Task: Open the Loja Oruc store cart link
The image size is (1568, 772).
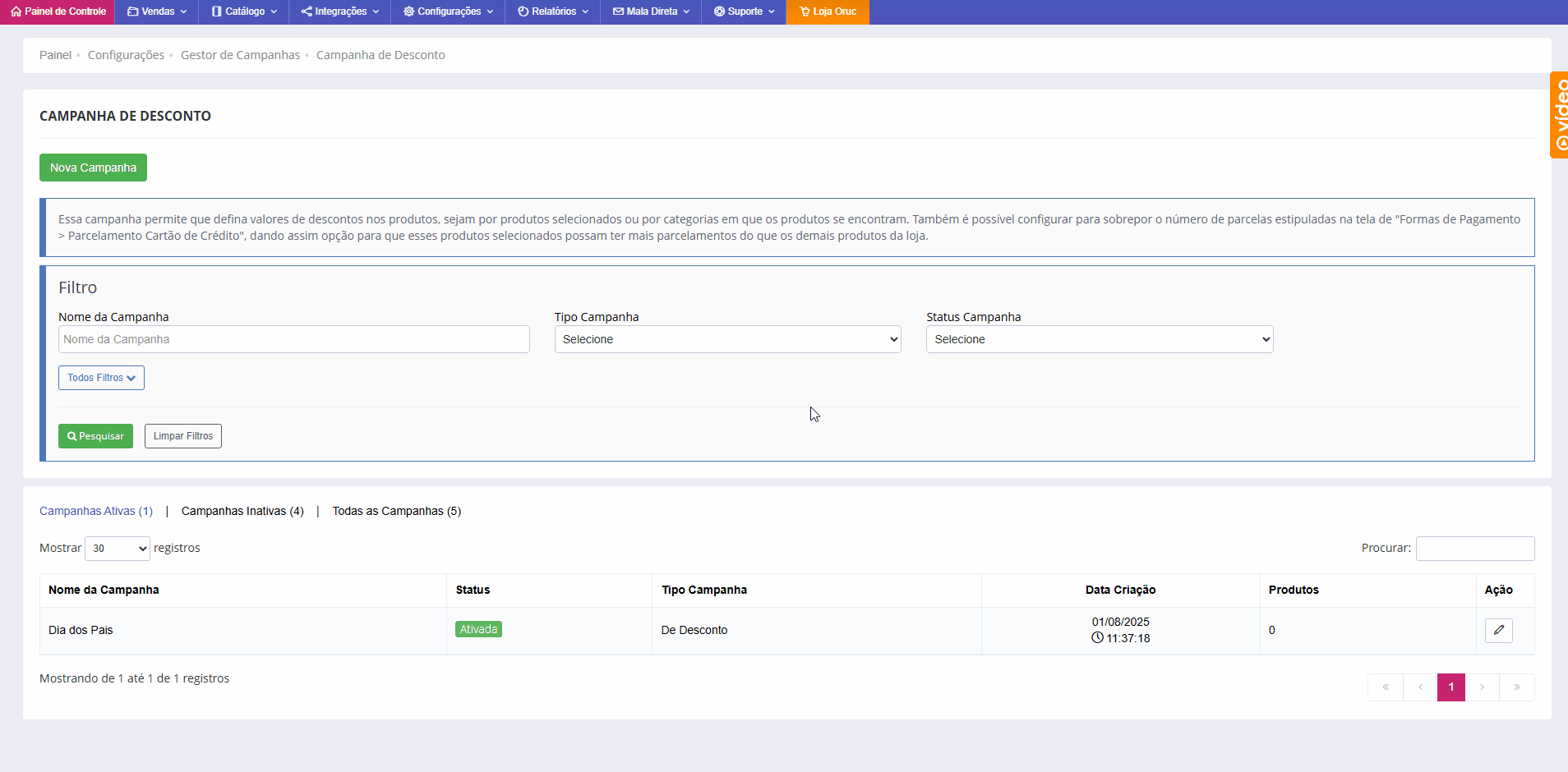Action: click(828, 11)
